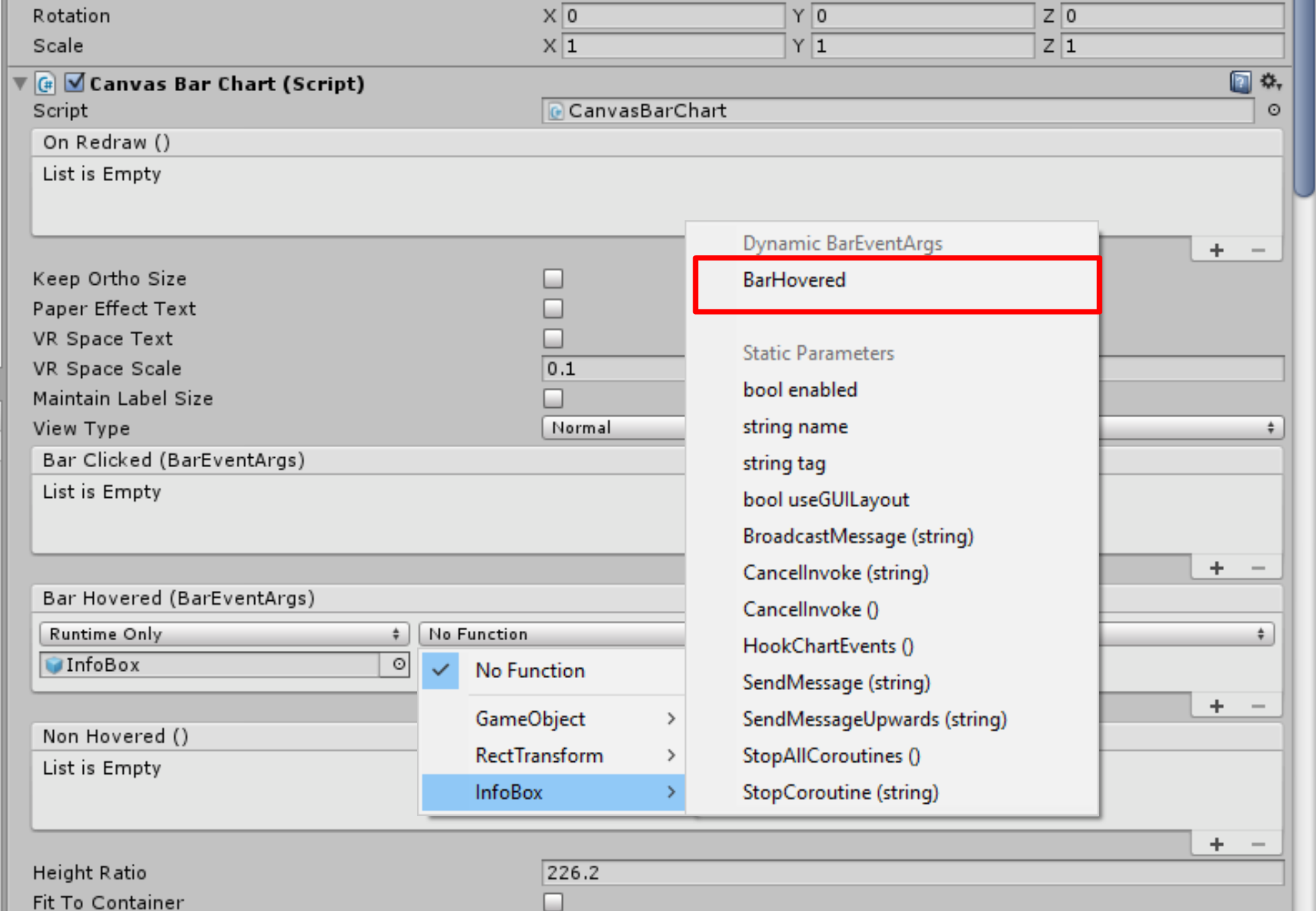Viewport: 1316px width, 911px height.
Task: Click the Height Ratio value field
Action: 913,872
